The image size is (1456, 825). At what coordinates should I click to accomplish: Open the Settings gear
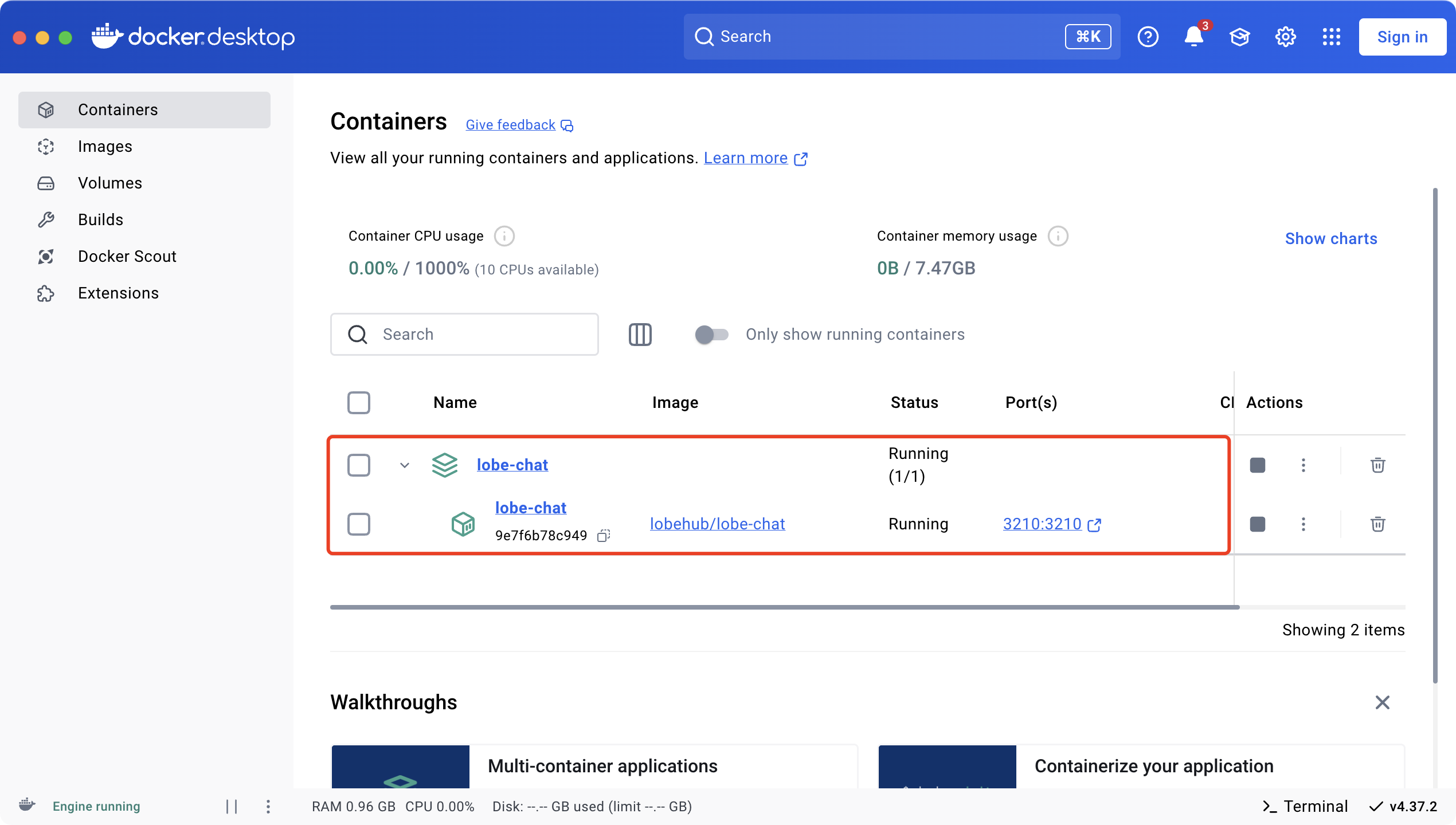click(1285, 37)
